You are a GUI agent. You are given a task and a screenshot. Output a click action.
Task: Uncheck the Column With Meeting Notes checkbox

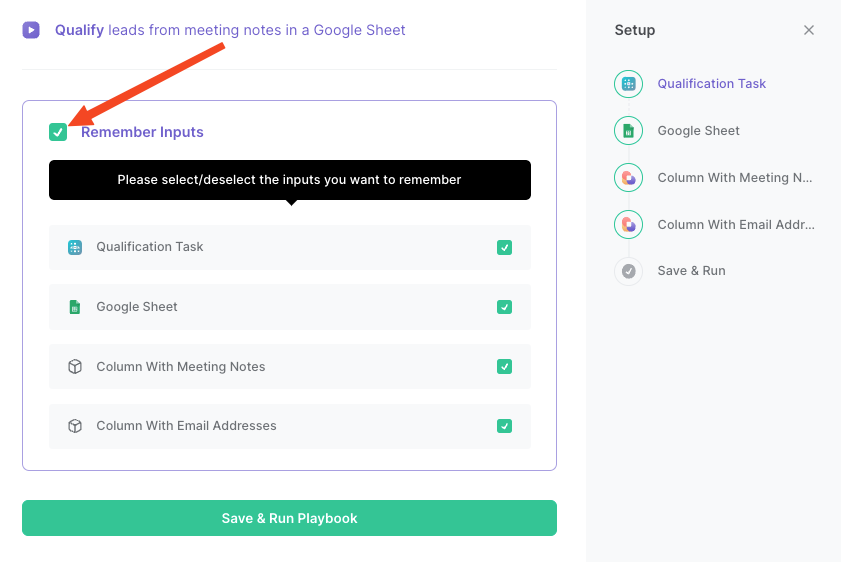(x=504, y=366)
